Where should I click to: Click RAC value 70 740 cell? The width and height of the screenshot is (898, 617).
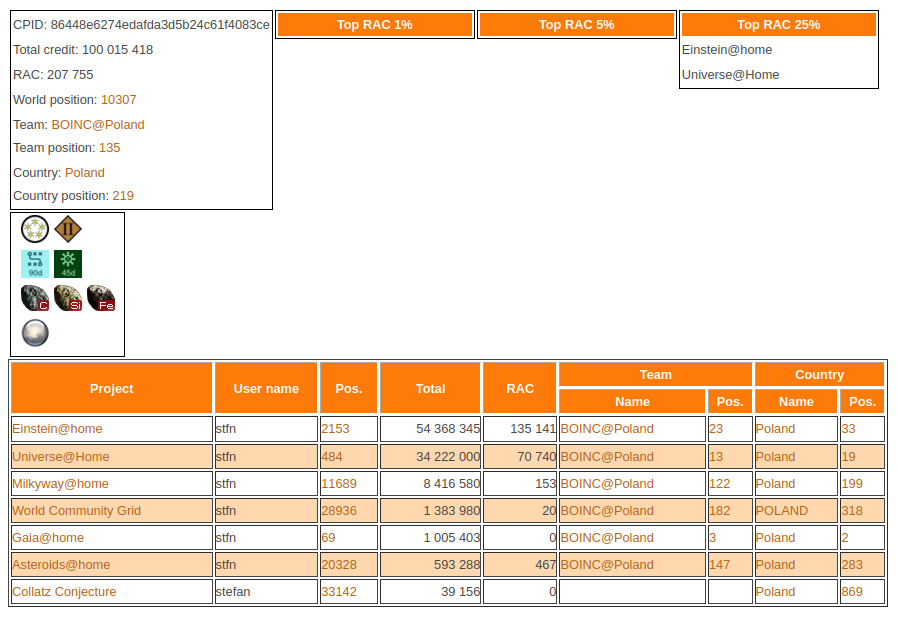click(520, 457)
